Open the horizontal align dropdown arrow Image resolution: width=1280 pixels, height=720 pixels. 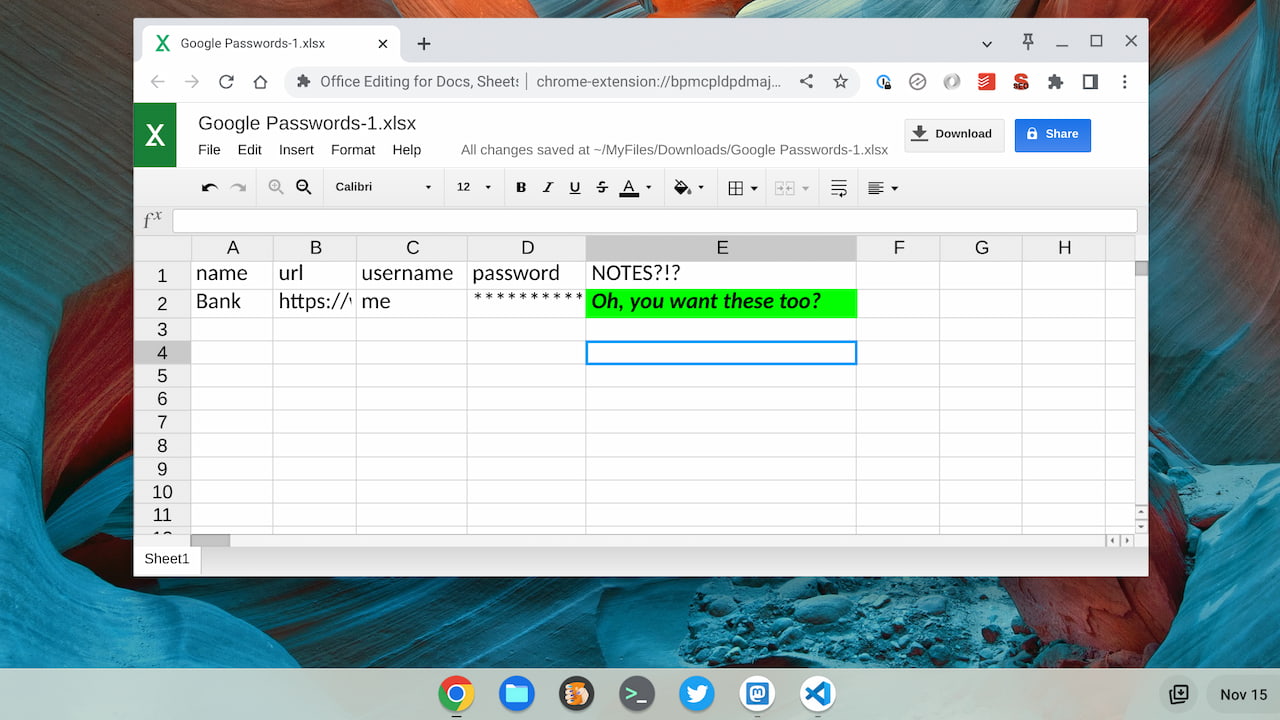[894, 188]
